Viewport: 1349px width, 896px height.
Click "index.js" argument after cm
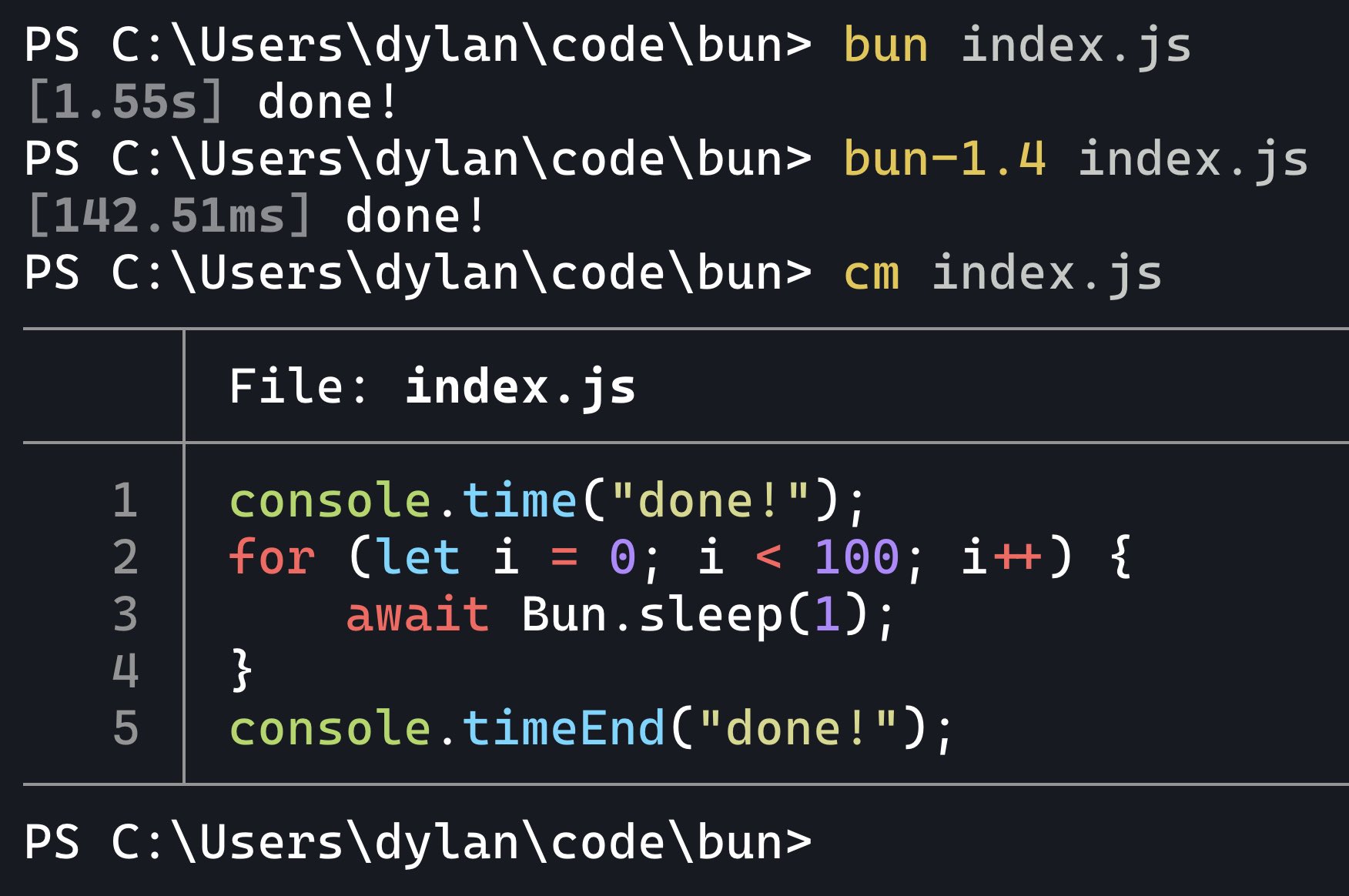pos(1047,273)
